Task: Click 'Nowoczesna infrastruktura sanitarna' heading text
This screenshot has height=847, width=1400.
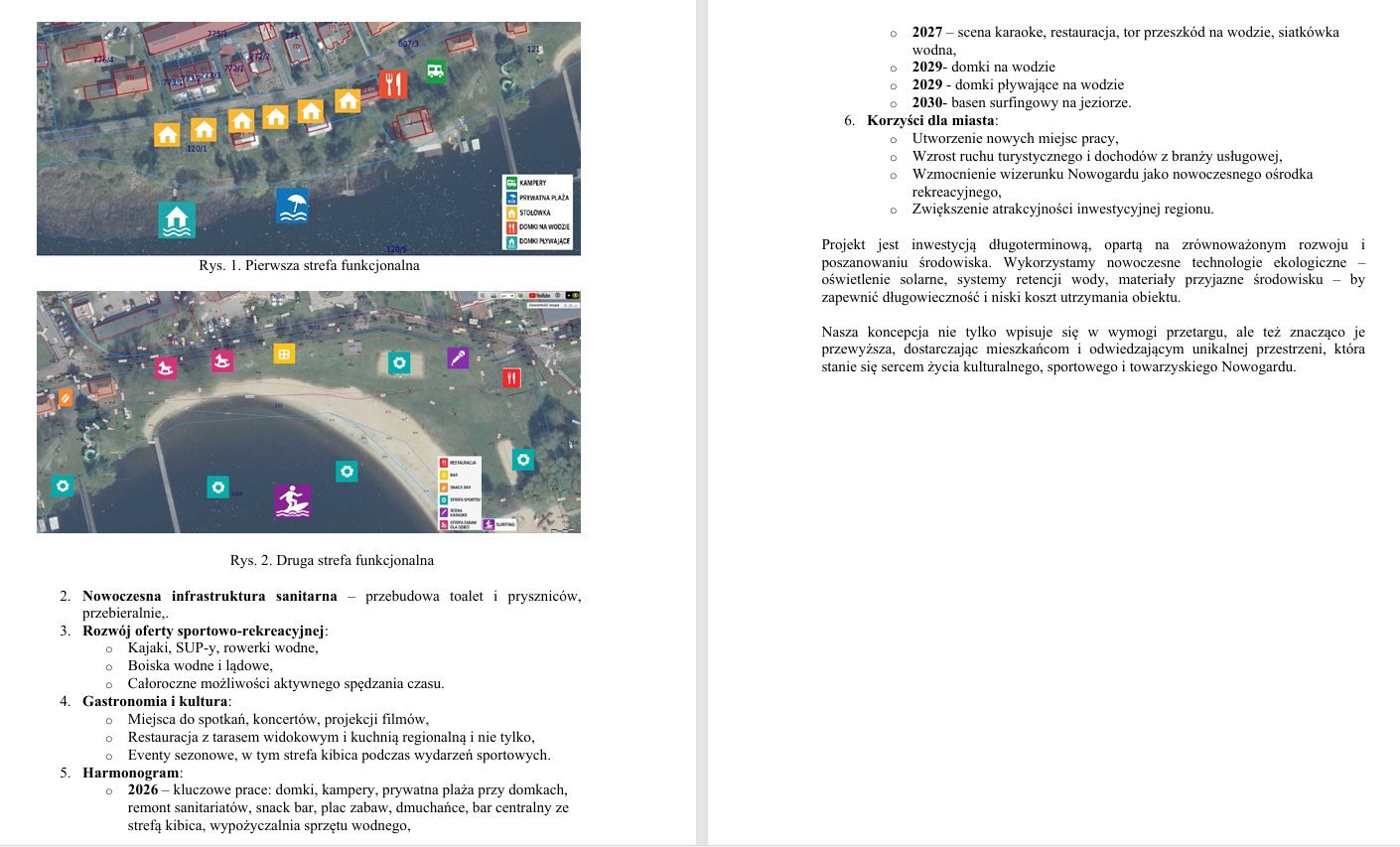Action: [x=210, y=597]
